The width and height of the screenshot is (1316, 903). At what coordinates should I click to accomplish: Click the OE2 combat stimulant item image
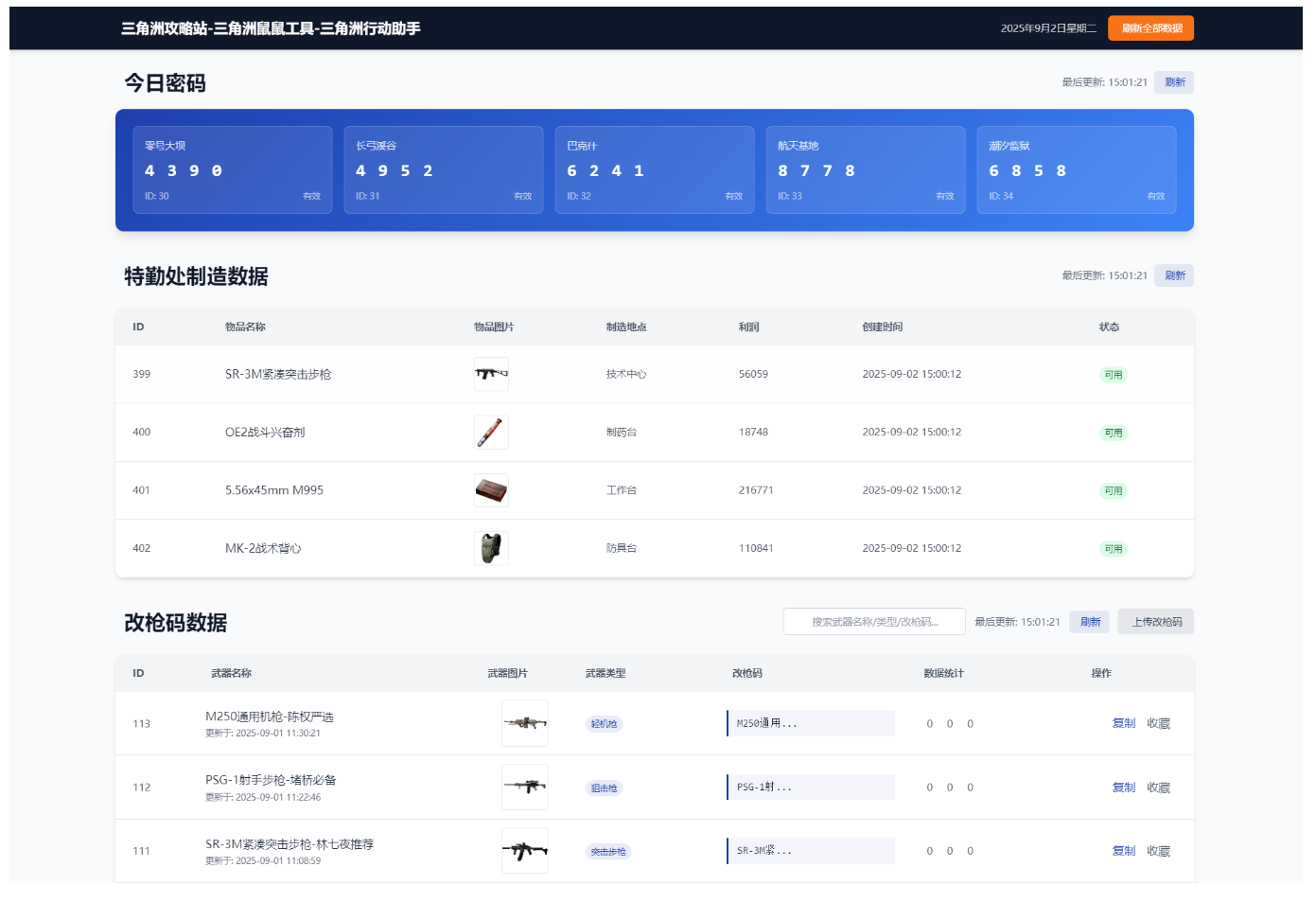click(x=491, y=433)
